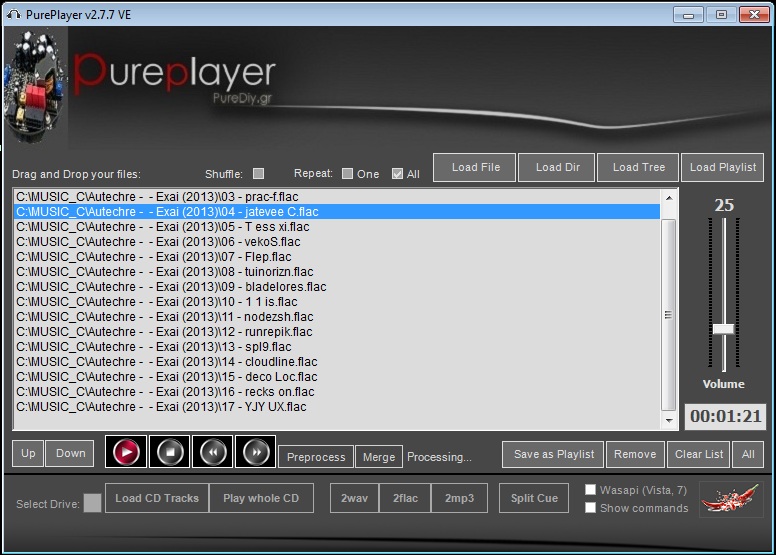
Task: Open the Load Tree dialog
Action: click(x=638, y=167)
